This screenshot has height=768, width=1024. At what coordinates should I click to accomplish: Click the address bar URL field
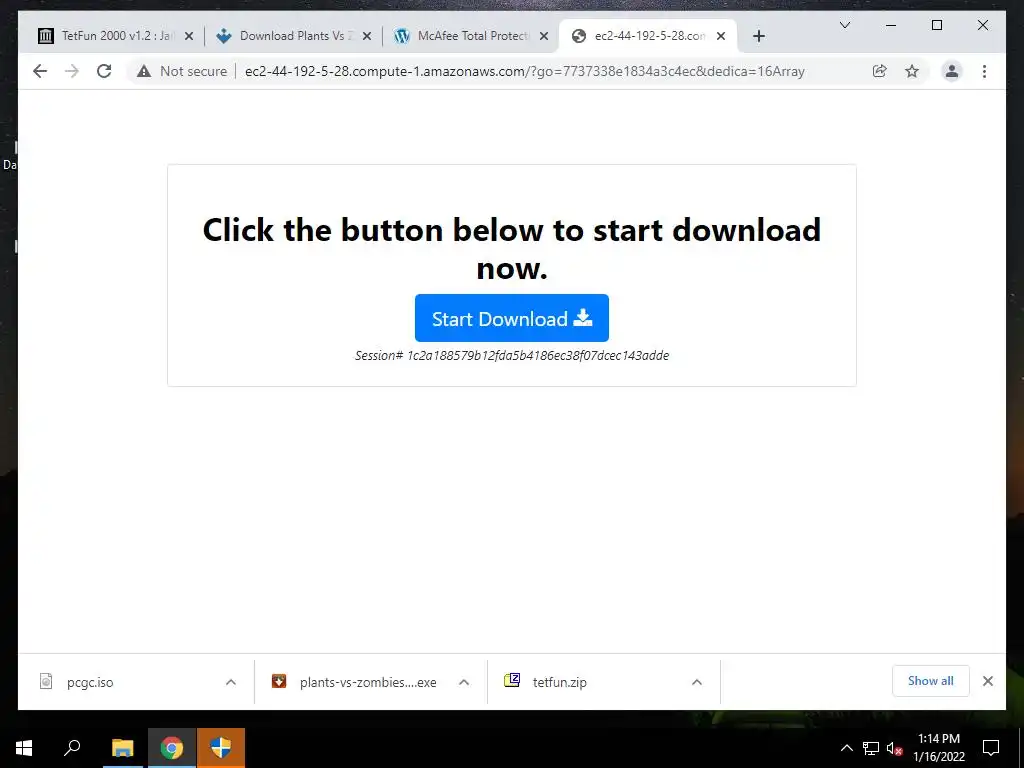click(x=524, y=71)
